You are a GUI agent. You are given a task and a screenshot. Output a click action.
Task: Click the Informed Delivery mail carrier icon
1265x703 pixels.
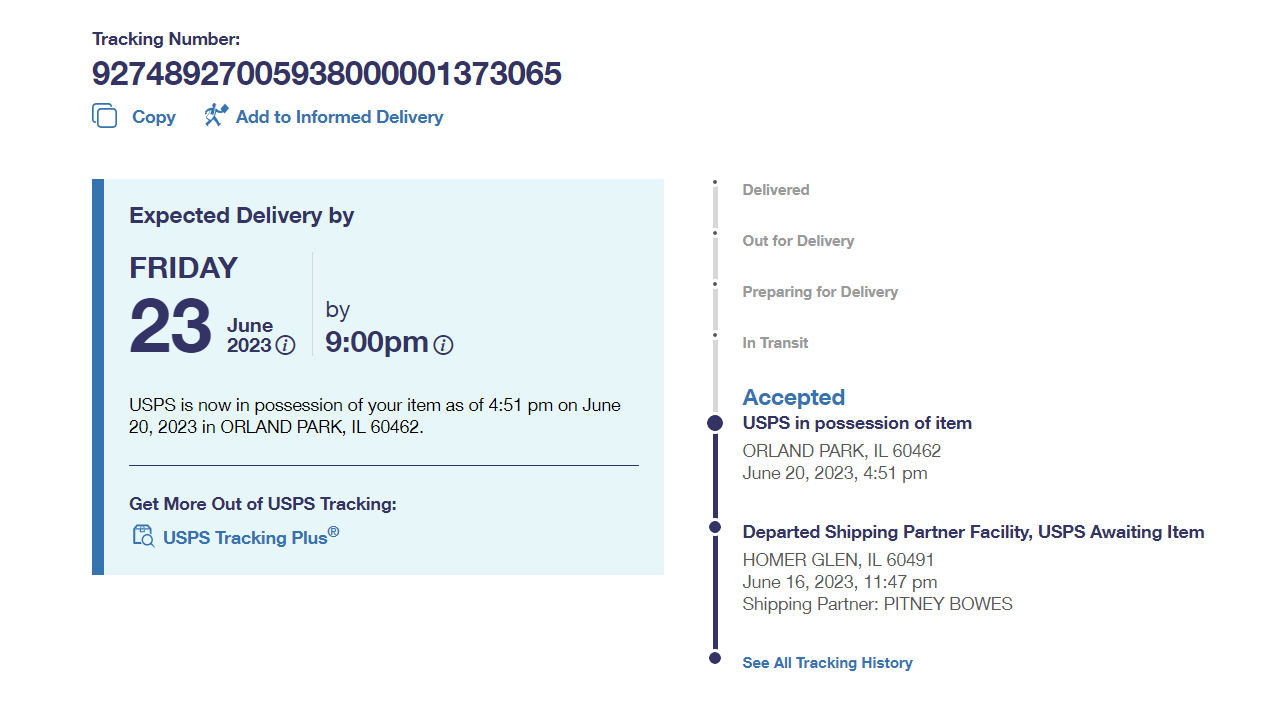(x=216, y=116)
